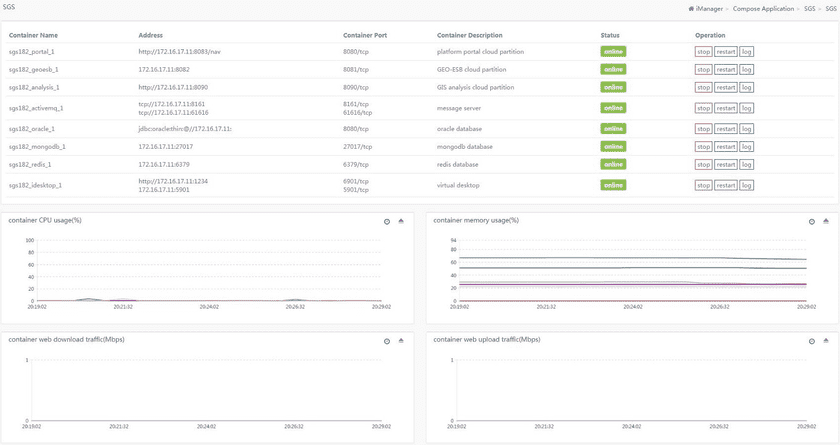Click the clock icon on memory usage panel
The width and height of the screenshot is (840, 445).
click(813, 221)
